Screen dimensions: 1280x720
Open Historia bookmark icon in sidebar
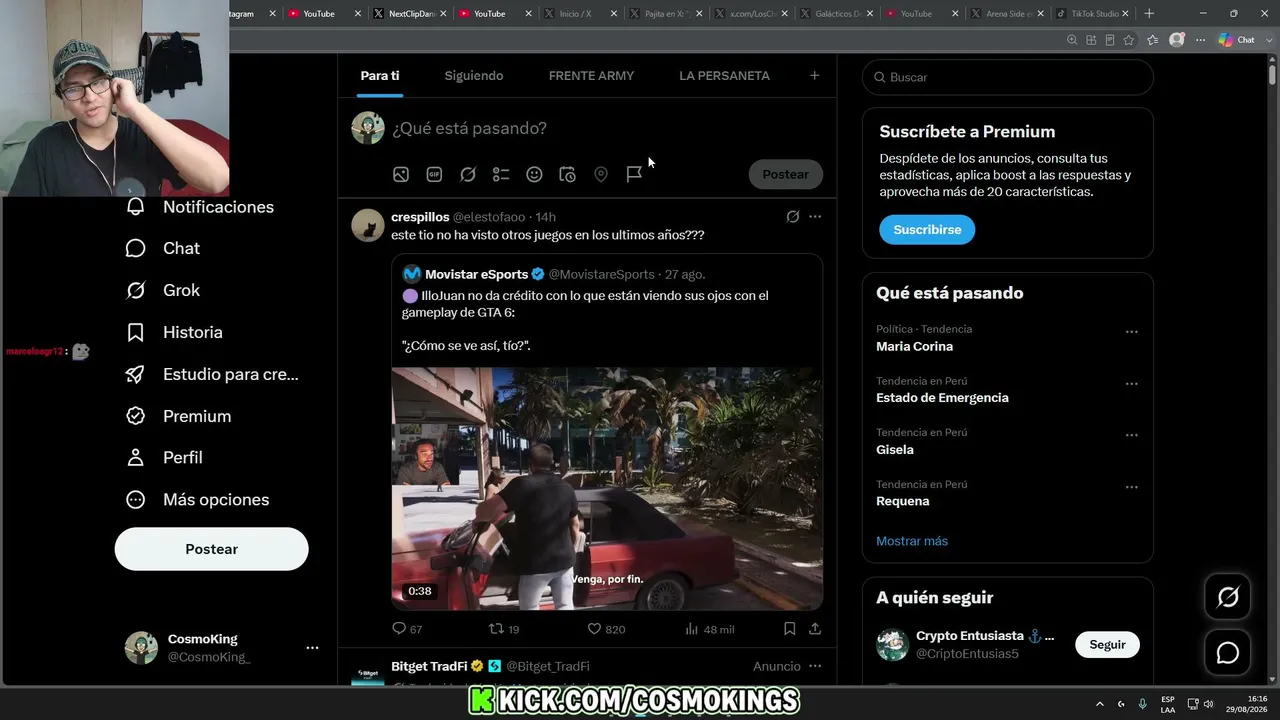tap(136, 332)
